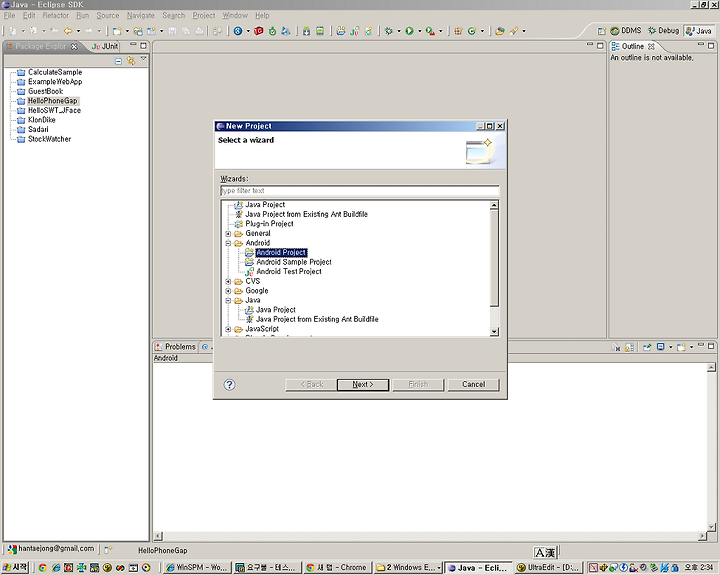Image resolution: width=720 pixels, height=575 pixels.
Task: Select Android Sample Project wizard
Action: [294, 262]
